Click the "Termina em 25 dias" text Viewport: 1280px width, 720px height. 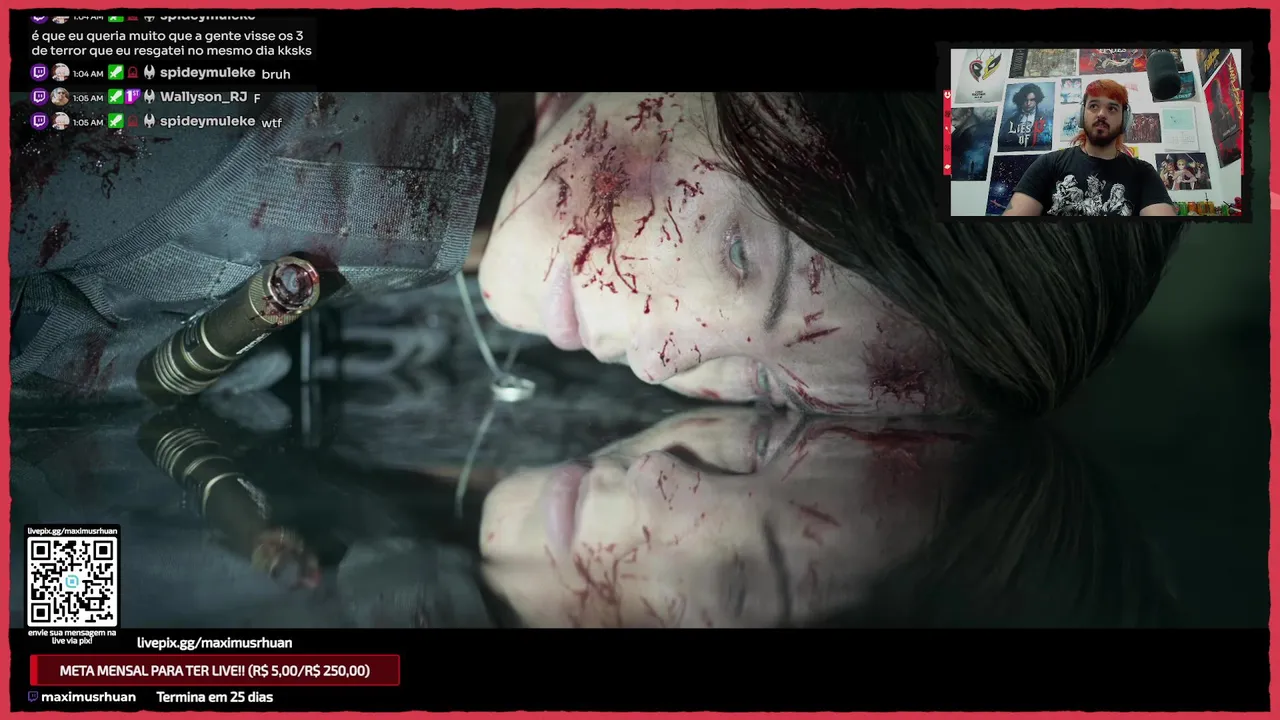pyautogui.click(x=214, y=697)
